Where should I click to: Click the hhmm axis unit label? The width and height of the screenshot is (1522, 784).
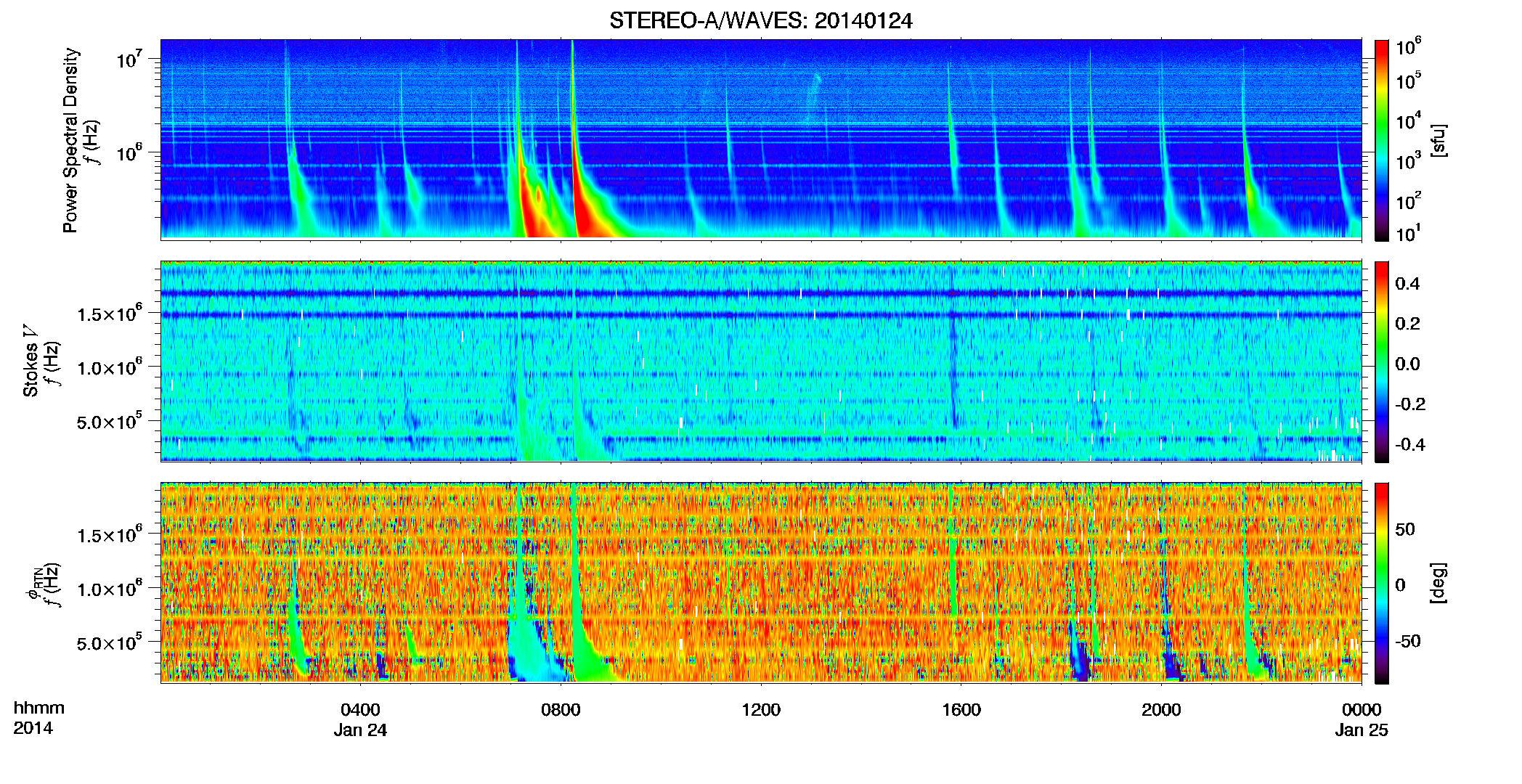[39, 708]
